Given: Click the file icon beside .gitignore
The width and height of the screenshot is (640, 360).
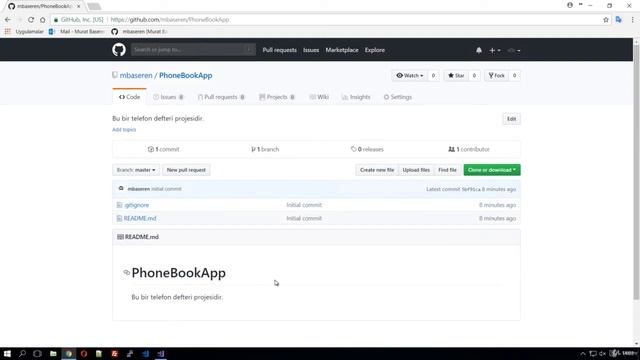Looking at the screenshot, I should click(119, 205).
